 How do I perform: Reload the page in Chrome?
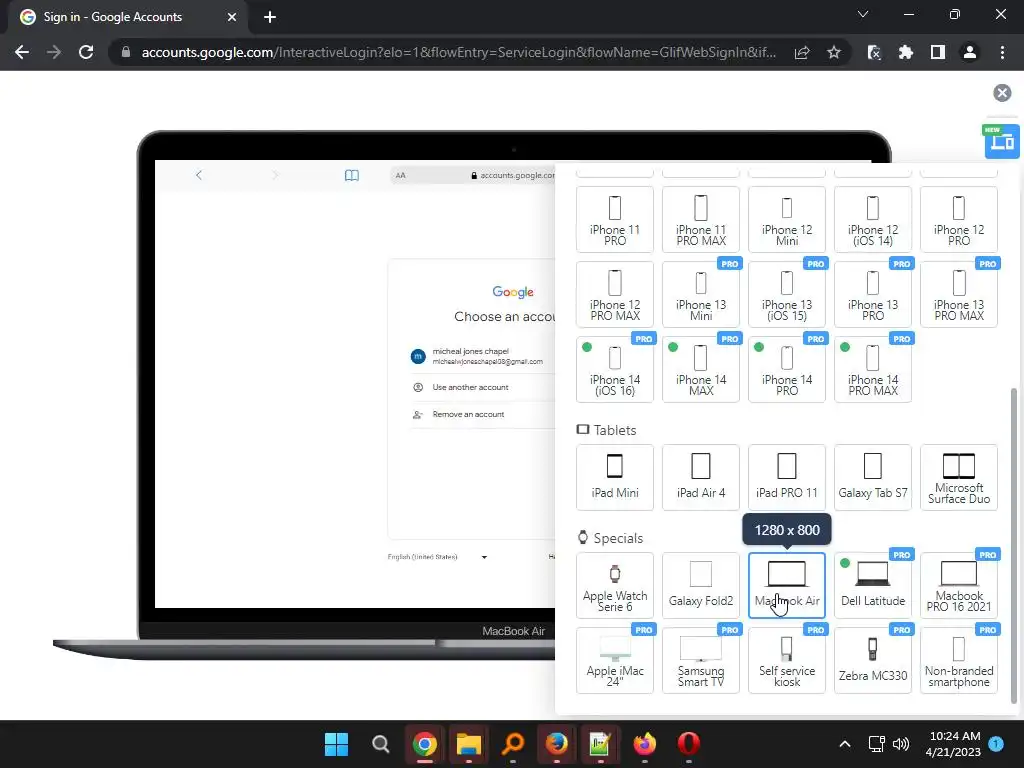86,52
